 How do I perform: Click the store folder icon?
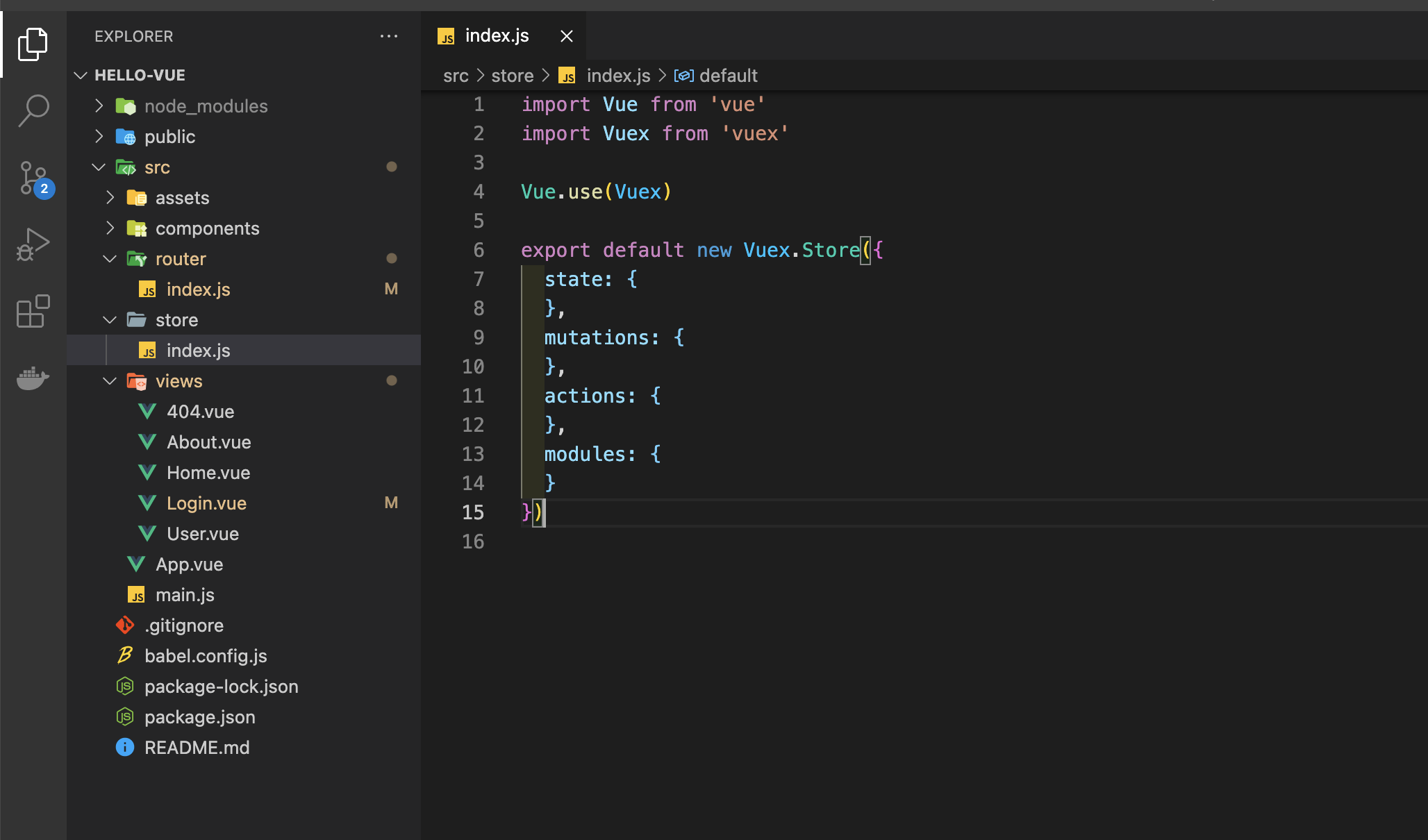point(137,320)
